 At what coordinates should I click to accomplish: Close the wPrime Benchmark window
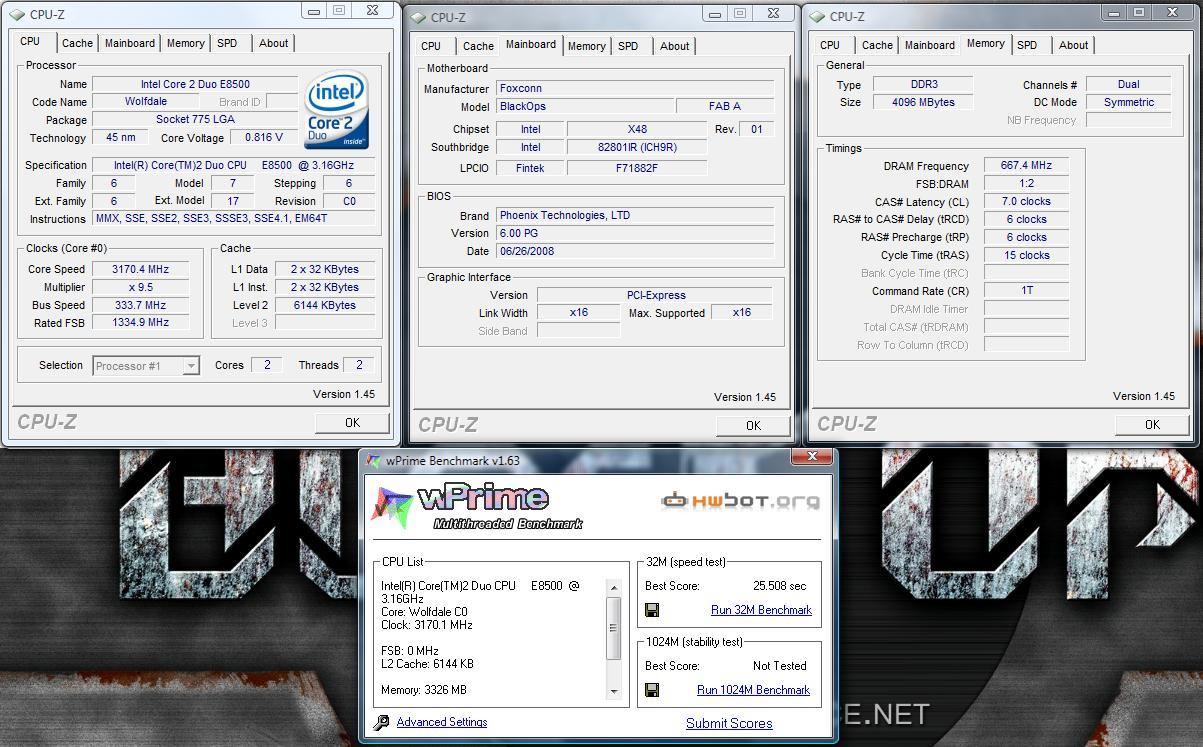pyautogui.click(x=812, y=456)
